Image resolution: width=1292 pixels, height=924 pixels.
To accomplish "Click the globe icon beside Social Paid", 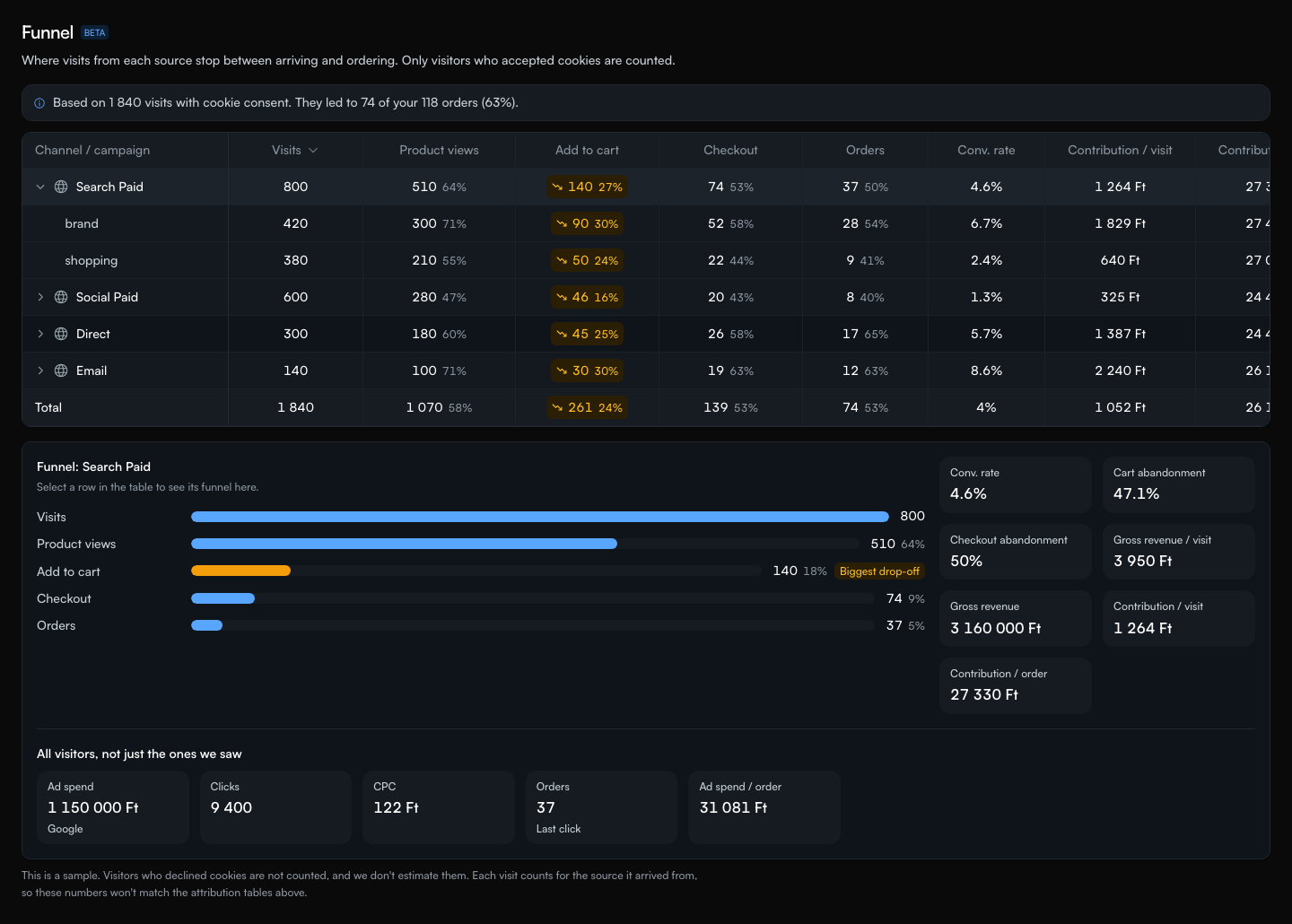I will [61, 297].
